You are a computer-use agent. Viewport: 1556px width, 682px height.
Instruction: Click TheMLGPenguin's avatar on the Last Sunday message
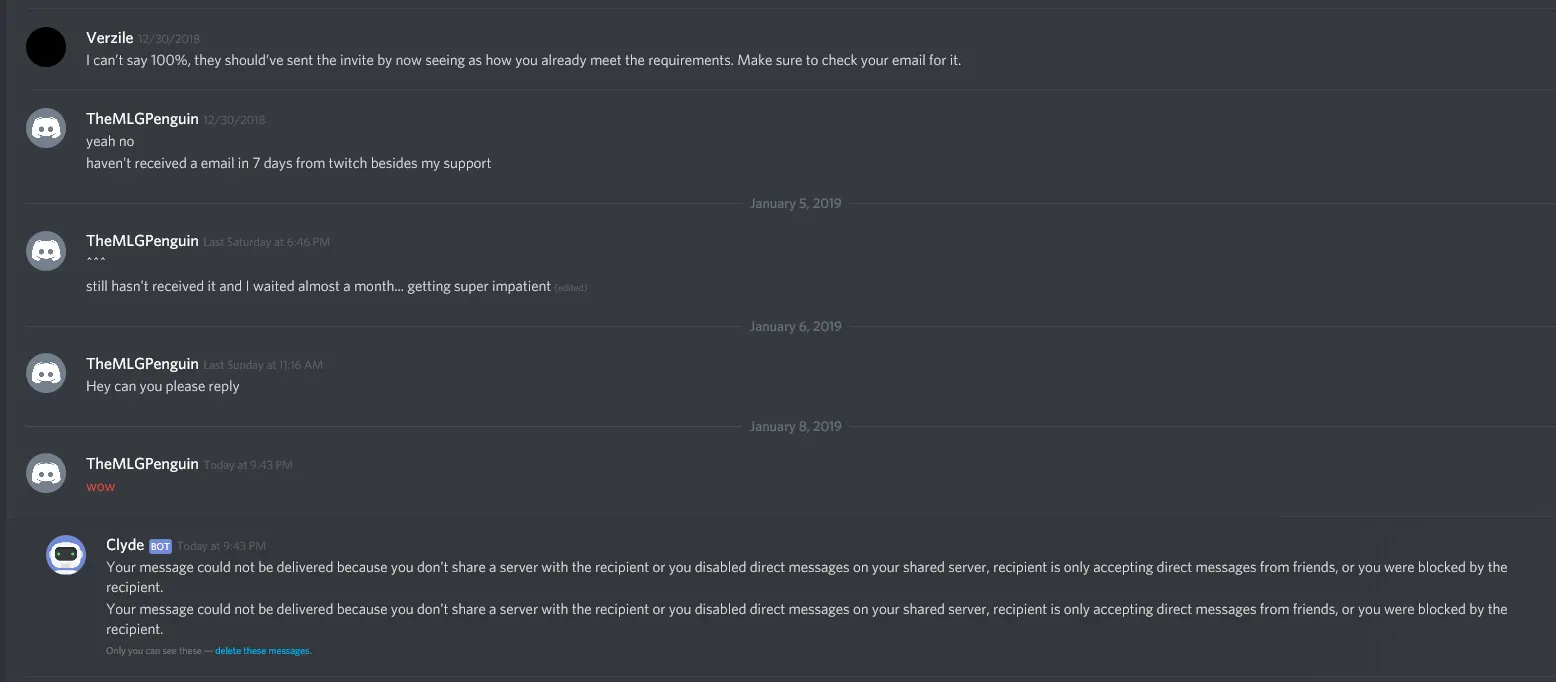click(x=46, y=374)
